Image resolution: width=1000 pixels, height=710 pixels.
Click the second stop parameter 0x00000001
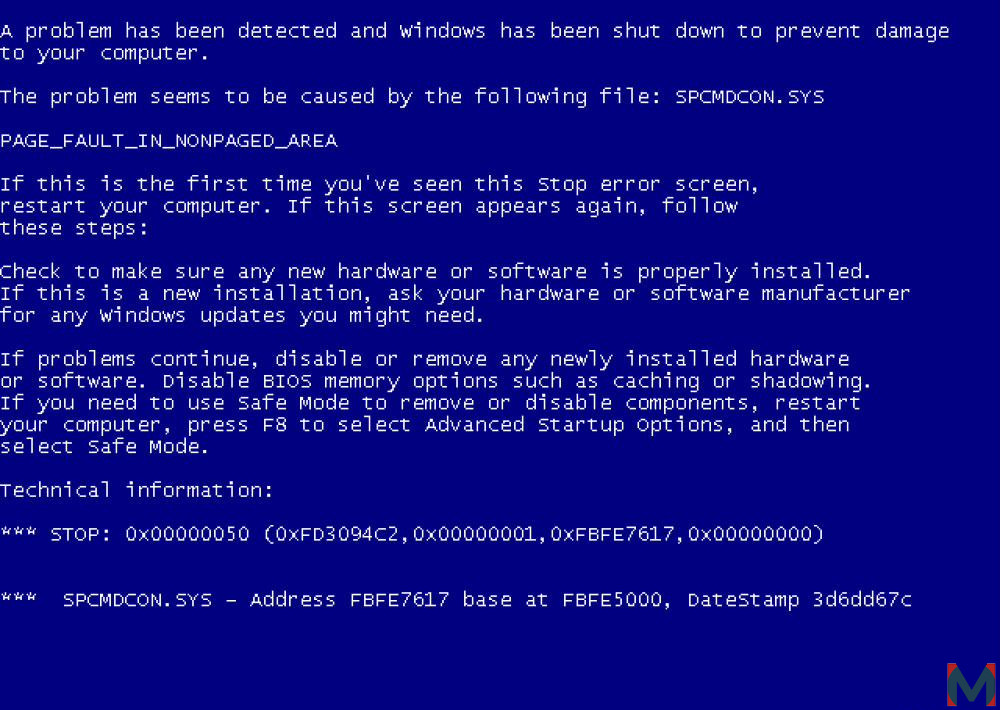(474, 534)
